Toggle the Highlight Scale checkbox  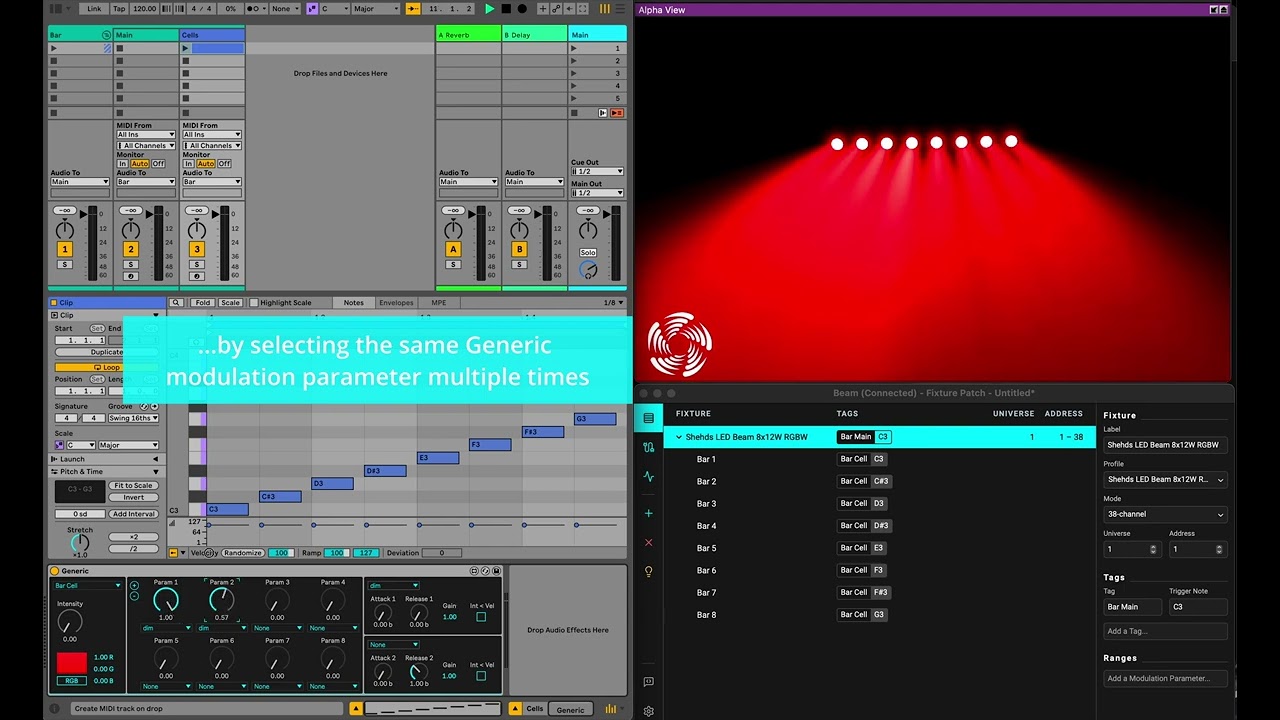(x=254, y=303)
